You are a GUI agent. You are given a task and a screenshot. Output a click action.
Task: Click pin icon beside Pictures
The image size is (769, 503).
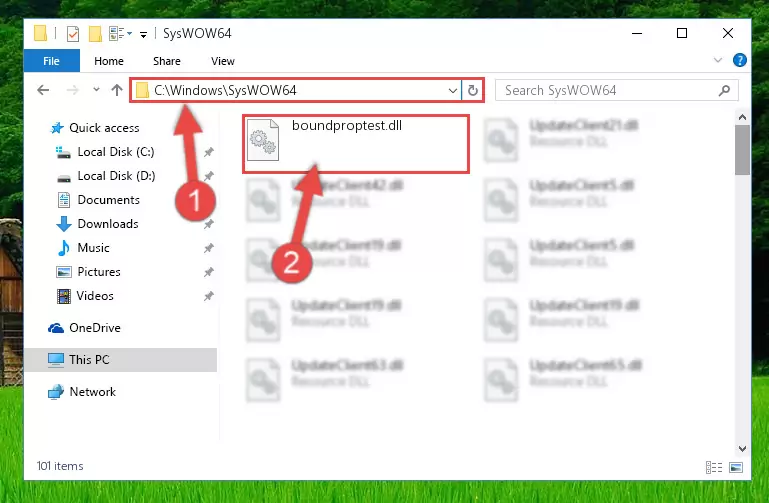pyautogui.click(x=209, y=272)
